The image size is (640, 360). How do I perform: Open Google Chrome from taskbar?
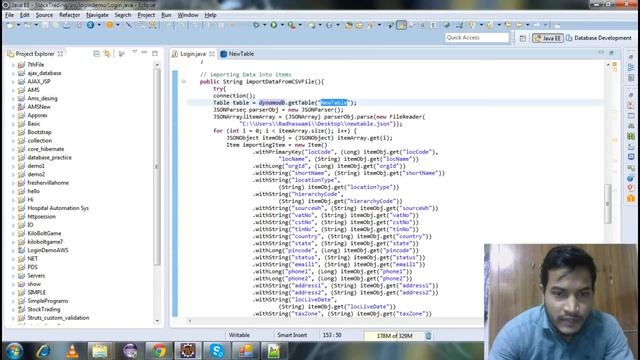[x=160, y=351]
